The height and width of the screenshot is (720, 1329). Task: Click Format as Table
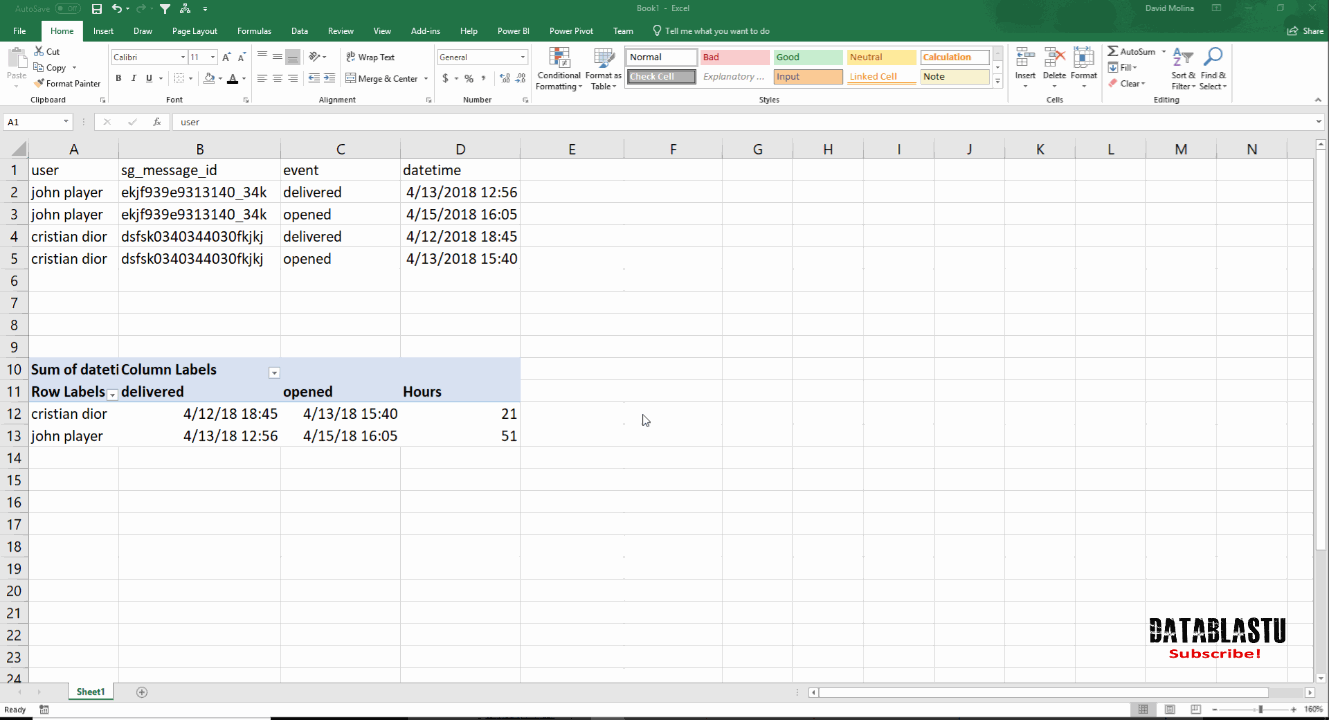click(604, 70)
